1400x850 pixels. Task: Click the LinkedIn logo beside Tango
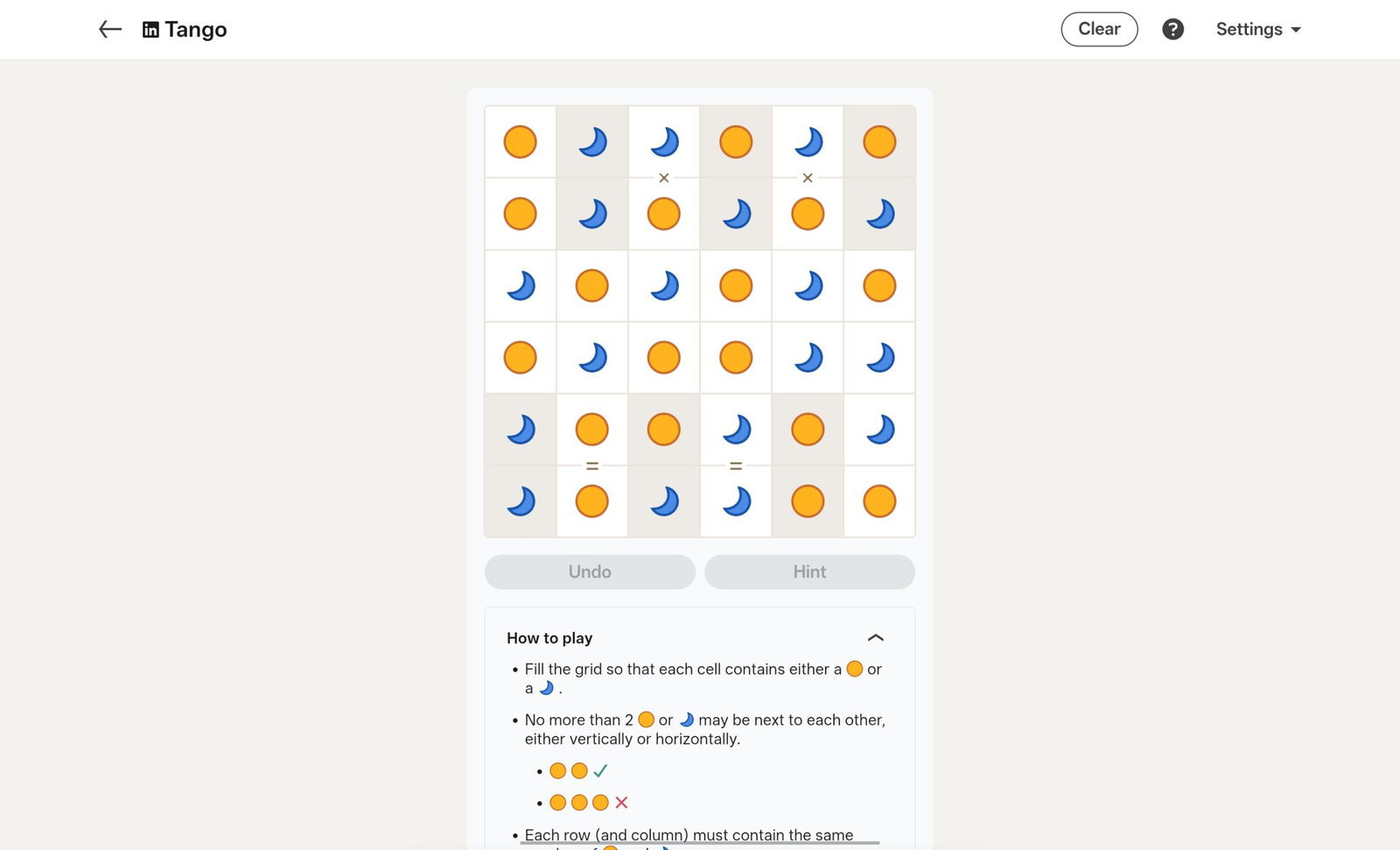(150, 30)
